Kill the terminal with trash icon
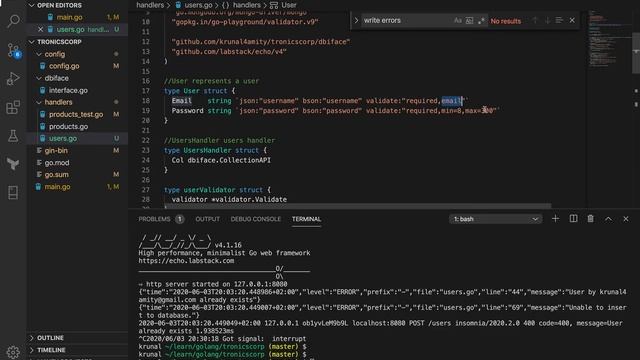This screenshot has width=640, height=360. [x=591, y=219]
